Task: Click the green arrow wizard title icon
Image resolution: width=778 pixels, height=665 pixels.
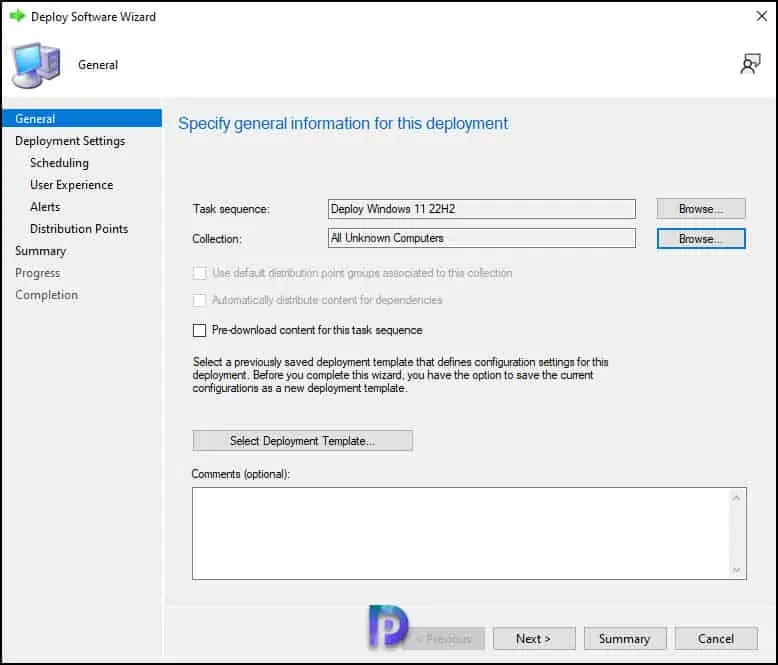Action: (17, 16)
